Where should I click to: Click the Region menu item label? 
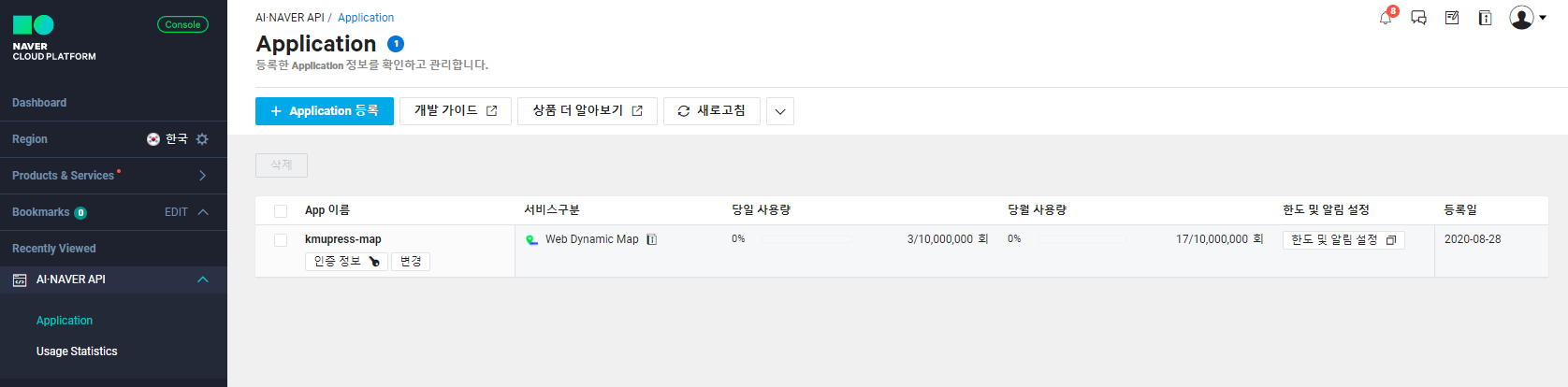click(30, 139)
